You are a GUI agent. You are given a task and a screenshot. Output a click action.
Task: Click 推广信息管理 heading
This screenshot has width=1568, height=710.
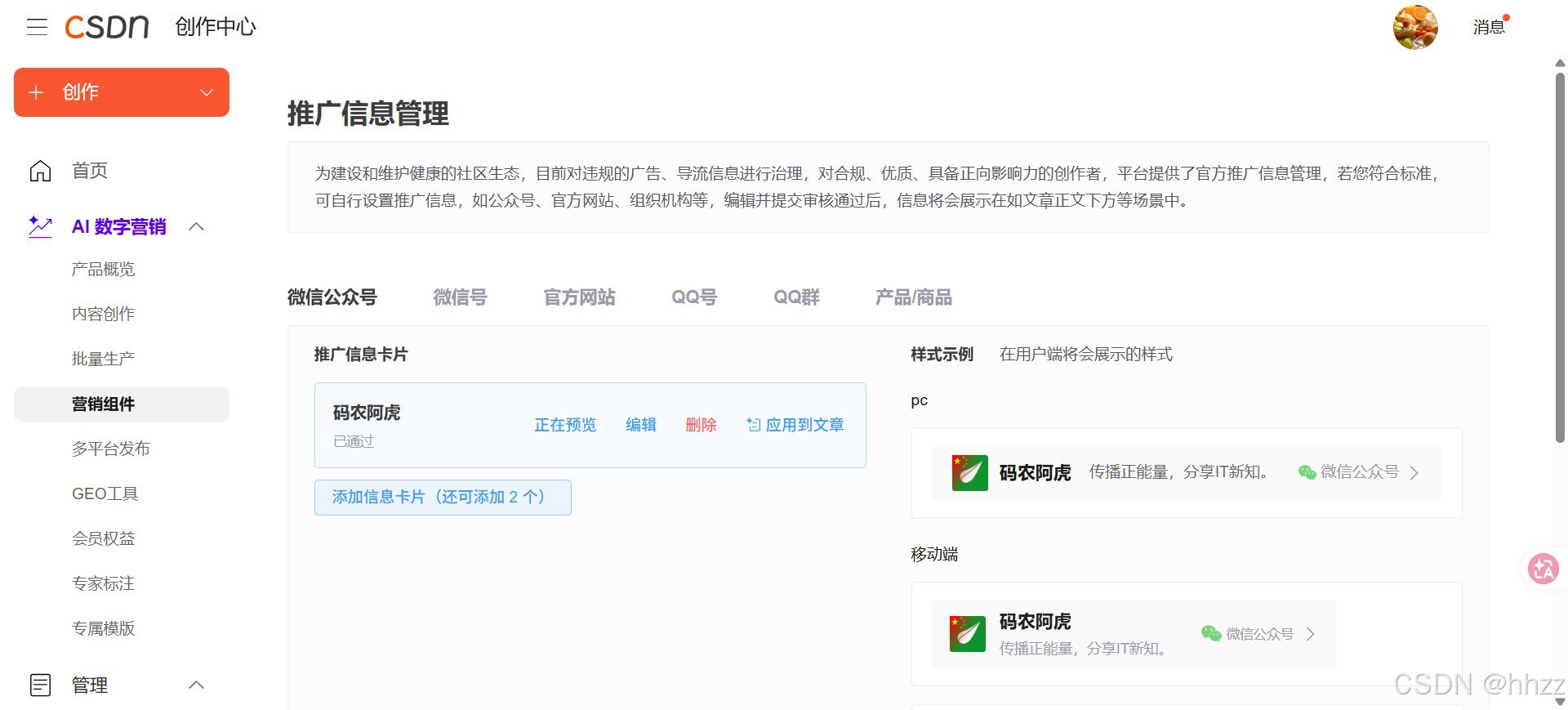368,114
